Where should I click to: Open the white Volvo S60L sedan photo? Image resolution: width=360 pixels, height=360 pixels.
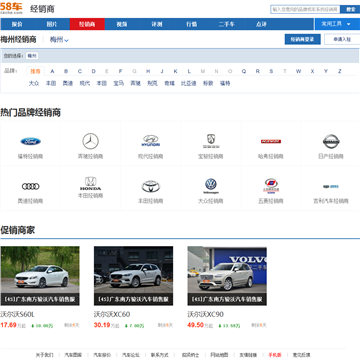click(x=40, y=276)
